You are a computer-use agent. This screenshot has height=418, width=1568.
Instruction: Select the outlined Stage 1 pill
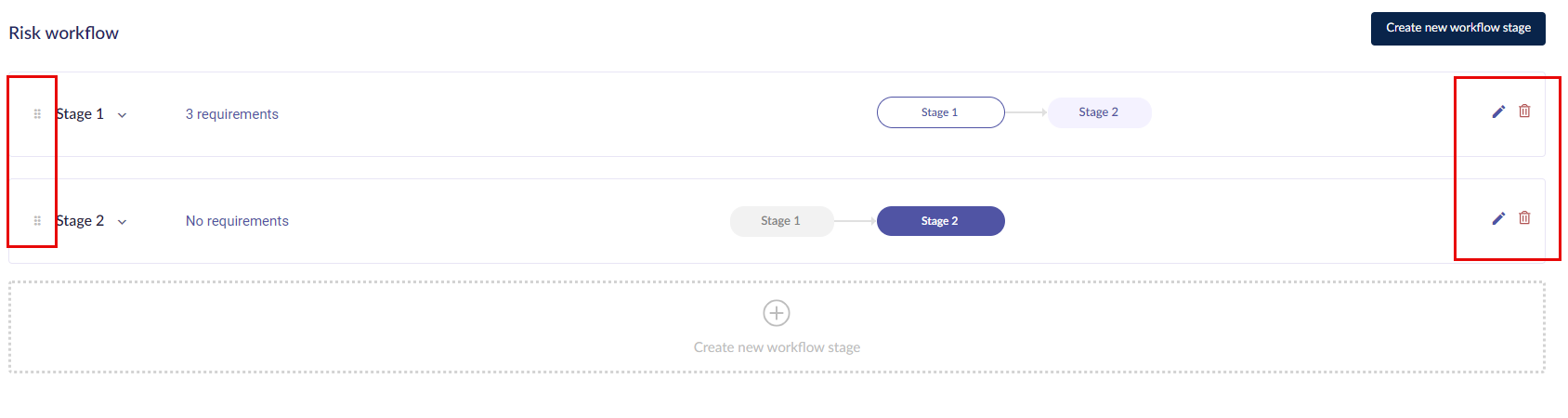[x=940, y=112]
